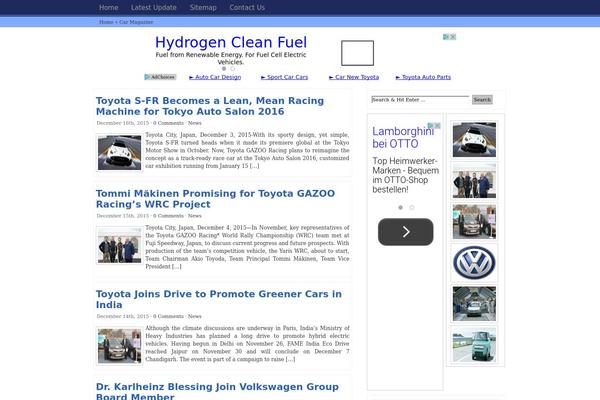Click News category under Toyota S-FR article
This screenshot has height=400, width=600.
194,123
